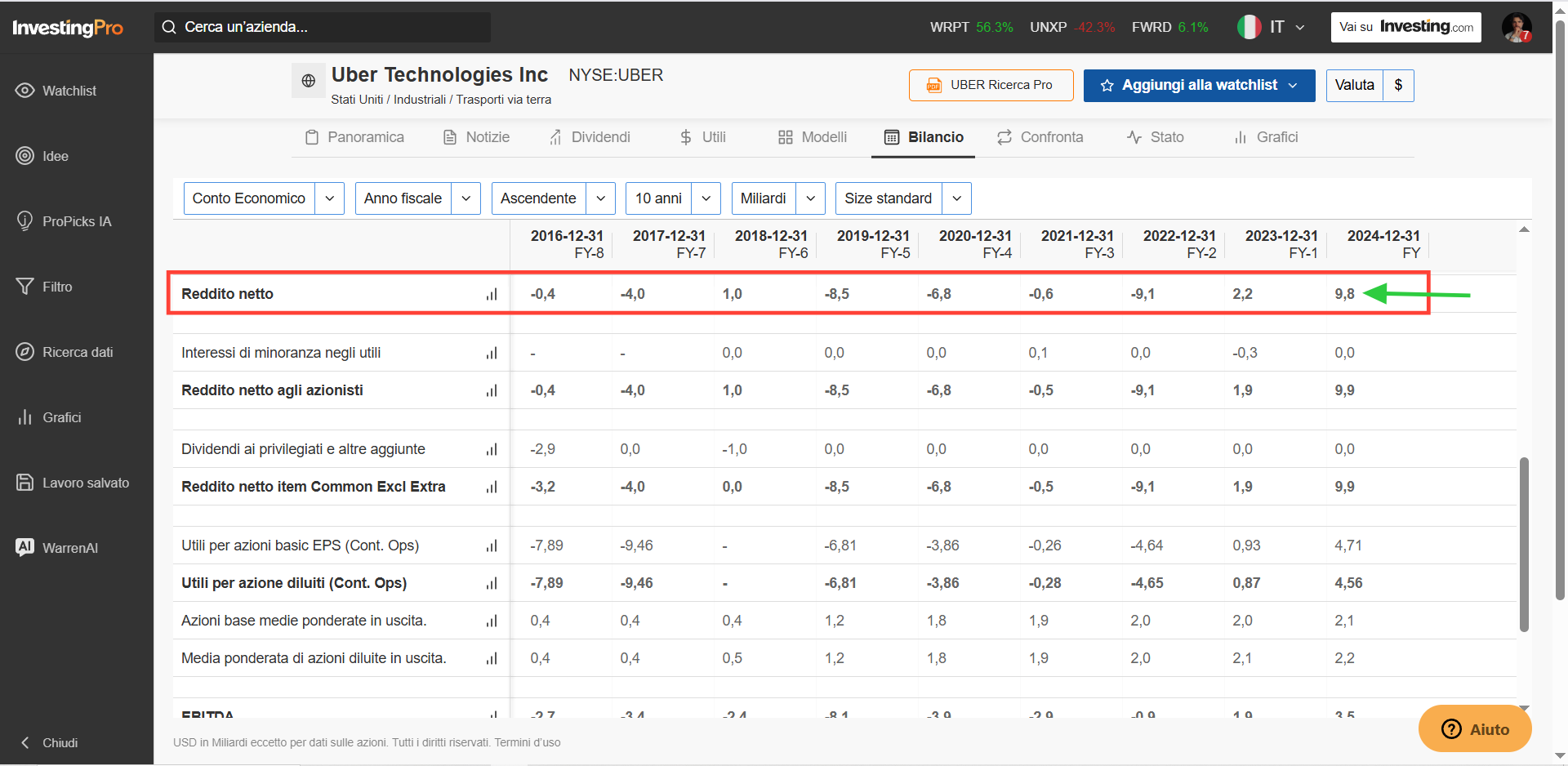The height and width of the screenshot is (766, 1568).
Task: Chart Reddito netto item Common Excl Extra
Action: [x=492, y=487]
